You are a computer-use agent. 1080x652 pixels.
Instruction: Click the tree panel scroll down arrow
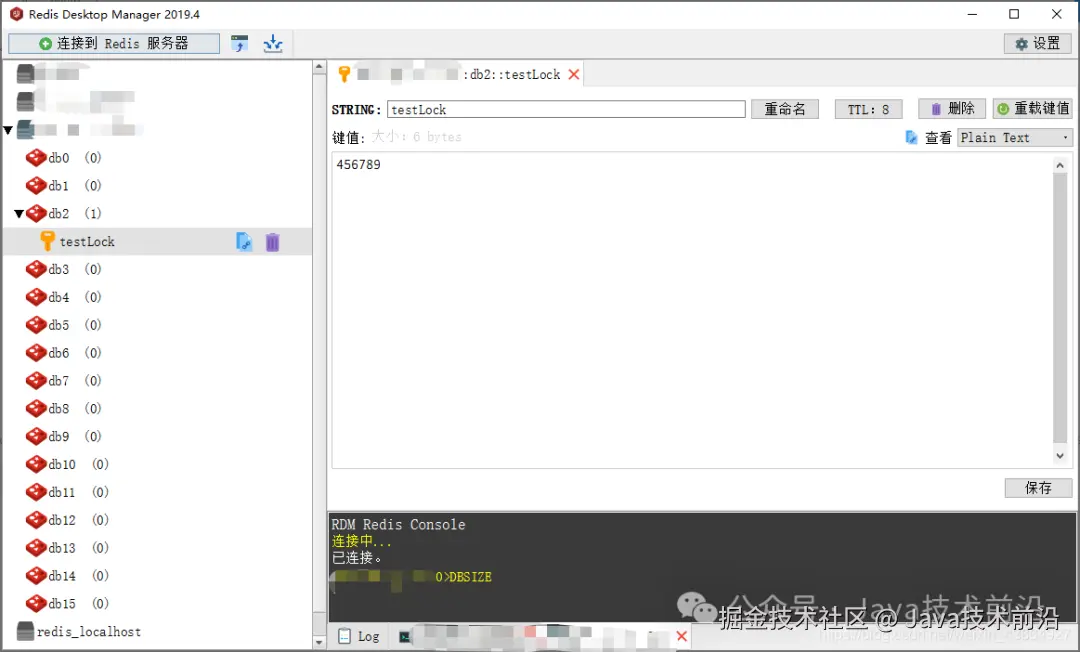click(319, 642)
